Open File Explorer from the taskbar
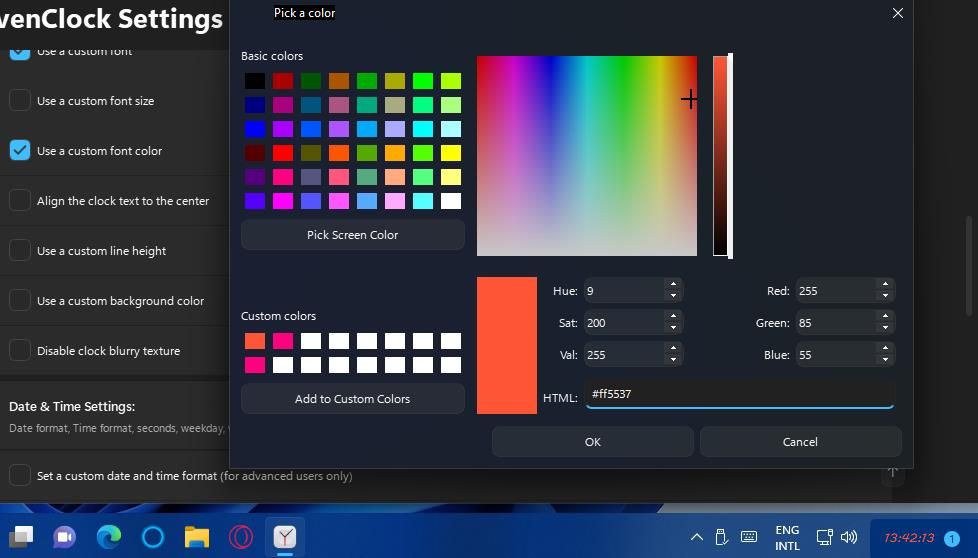This screenshot has height=558, width=978. pyautogui.click(x=196, y=537)
